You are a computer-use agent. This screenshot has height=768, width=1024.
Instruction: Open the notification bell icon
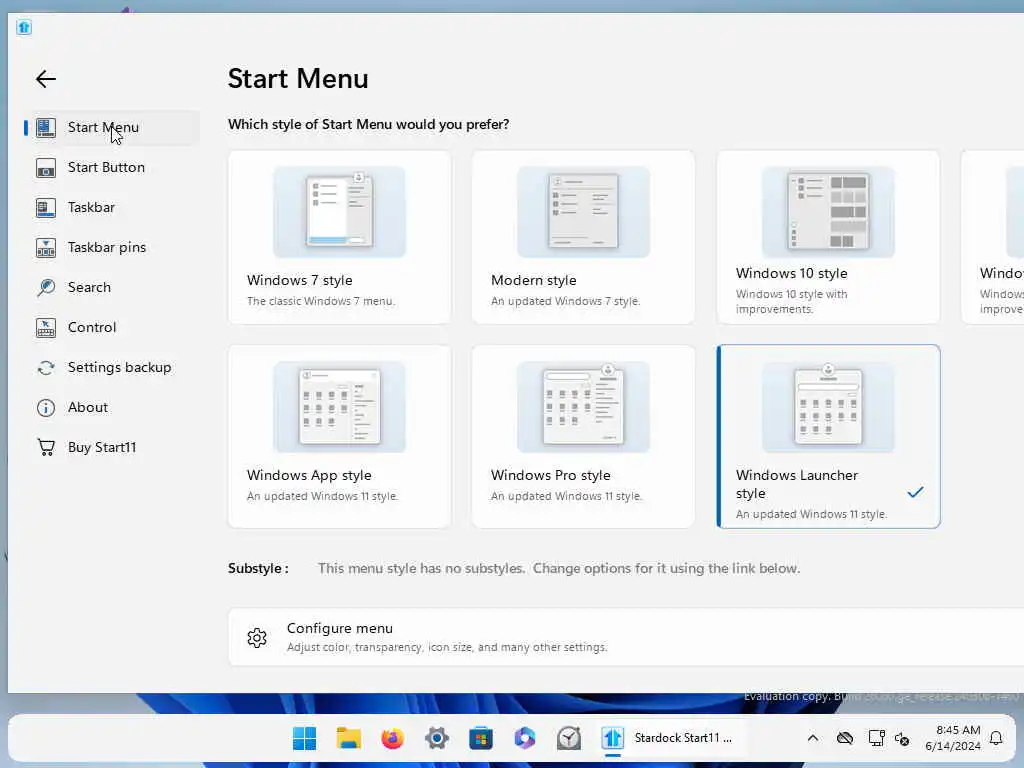tap(996, 738)
